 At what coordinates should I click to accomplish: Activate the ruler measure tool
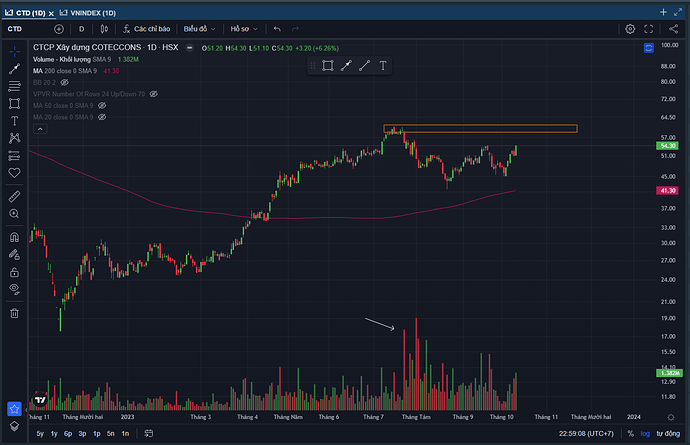pyautogui.click(x=14, y=192)
